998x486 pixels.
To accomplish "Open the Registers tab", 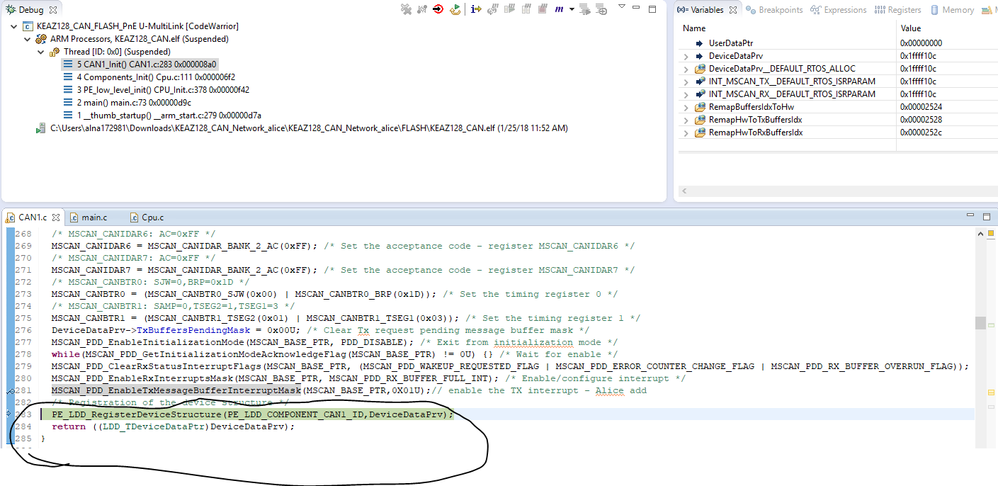I will [897, 10].
